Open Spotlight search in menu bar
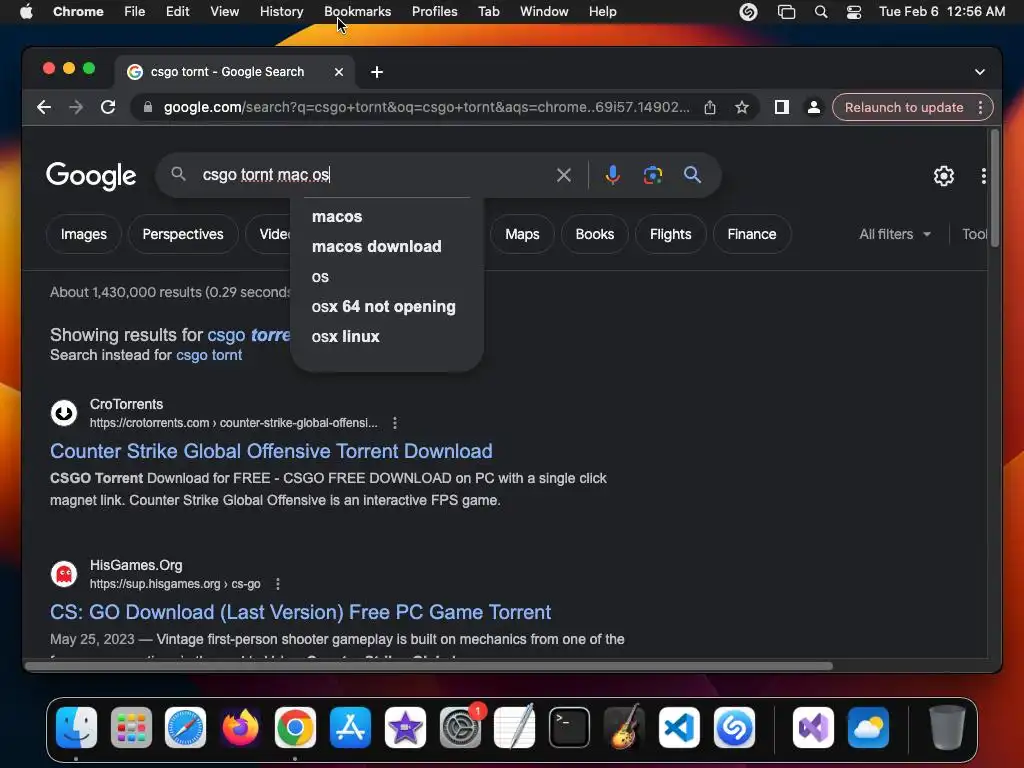Viewport: 1024px width, 768px height. tap(821, 12)
